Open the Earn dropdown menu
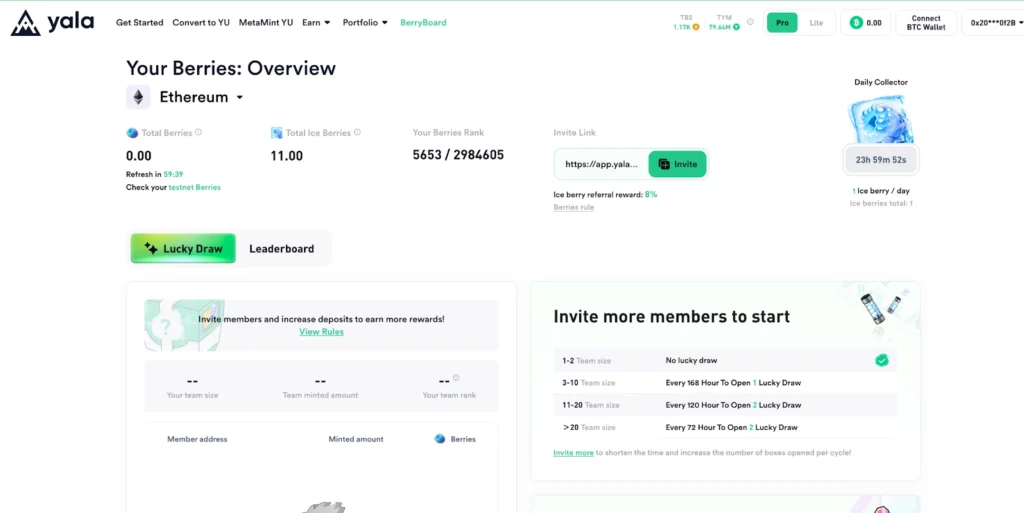 [316, 22]
